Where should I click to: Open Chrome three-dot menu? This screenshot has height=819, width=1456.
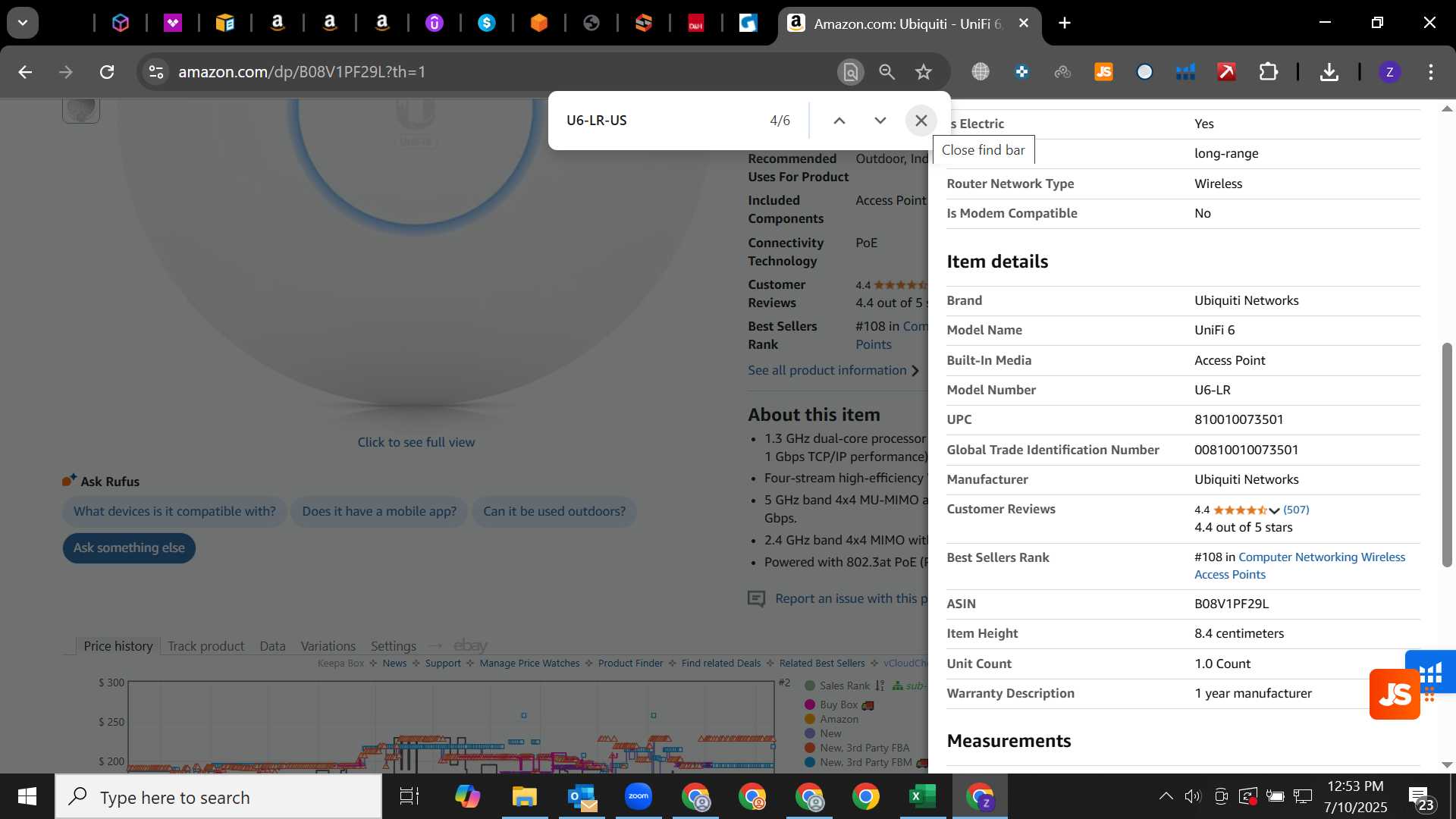click(1430, 72)
